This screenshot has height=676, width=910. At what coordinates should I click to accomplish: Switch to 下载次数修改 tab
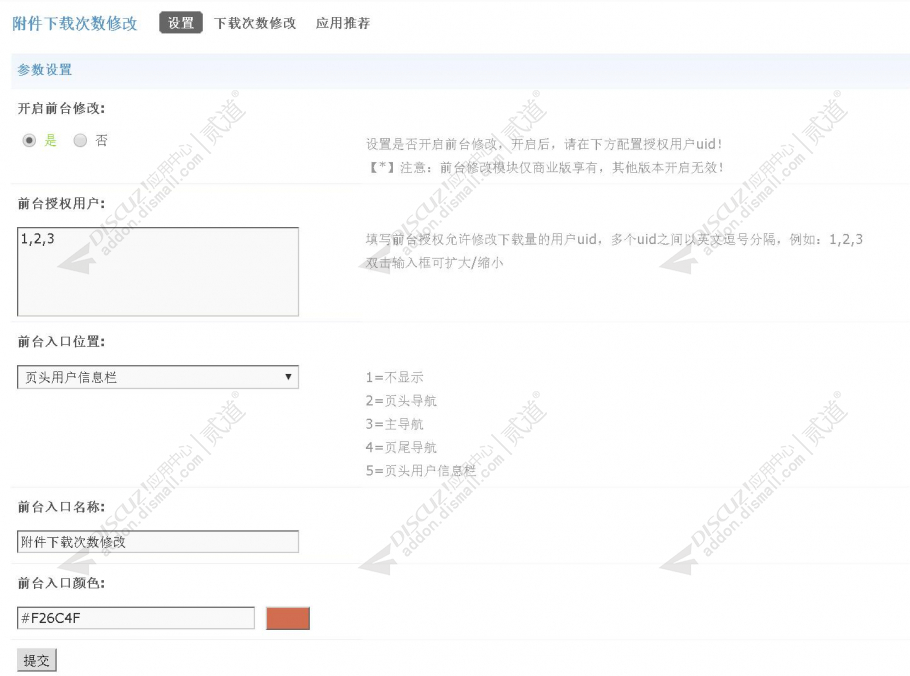click(x=255, y=23)
